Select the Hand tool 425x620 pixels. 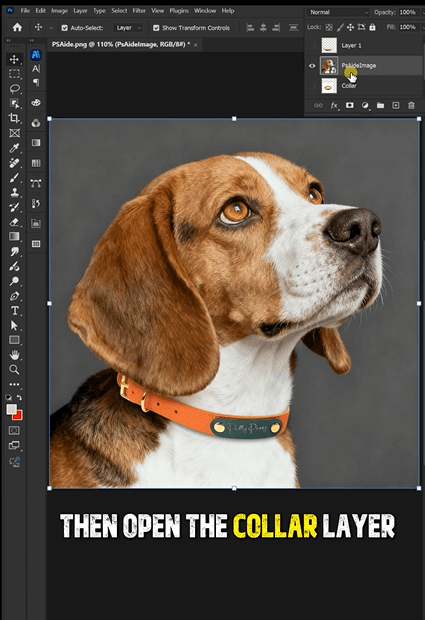14,355
